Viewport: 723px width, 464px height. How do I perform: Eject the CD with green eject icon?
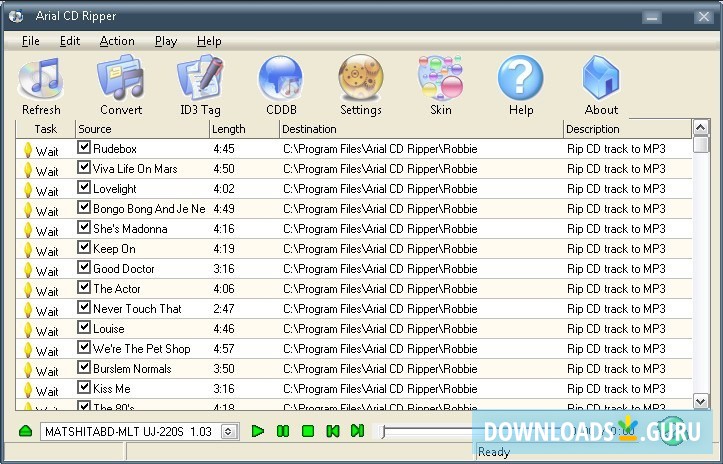coord(26,431)
